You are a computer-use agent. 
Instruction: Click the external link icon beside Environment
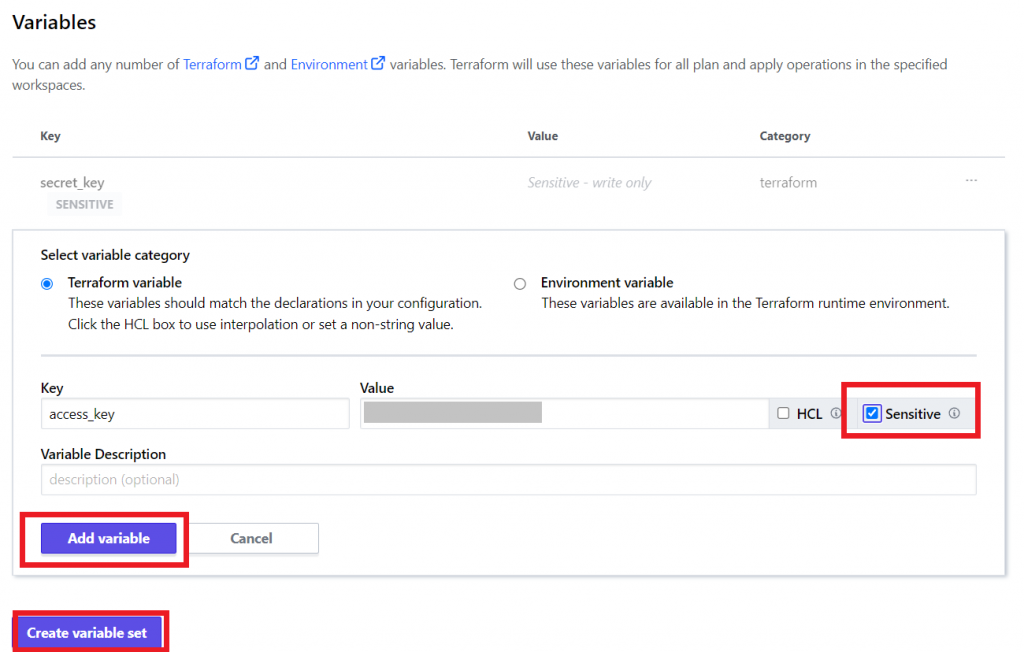378,64
